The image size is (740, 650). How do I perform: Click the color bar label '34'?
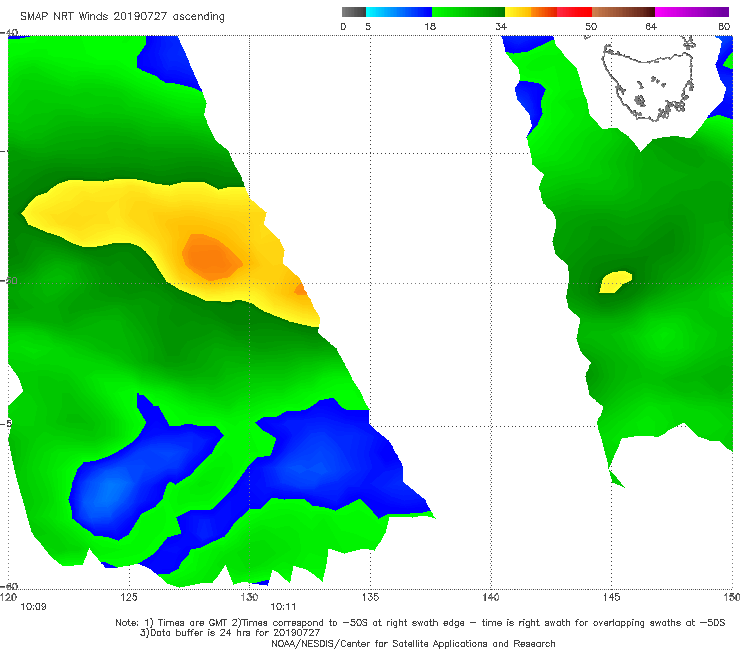(x=501, y=27)
